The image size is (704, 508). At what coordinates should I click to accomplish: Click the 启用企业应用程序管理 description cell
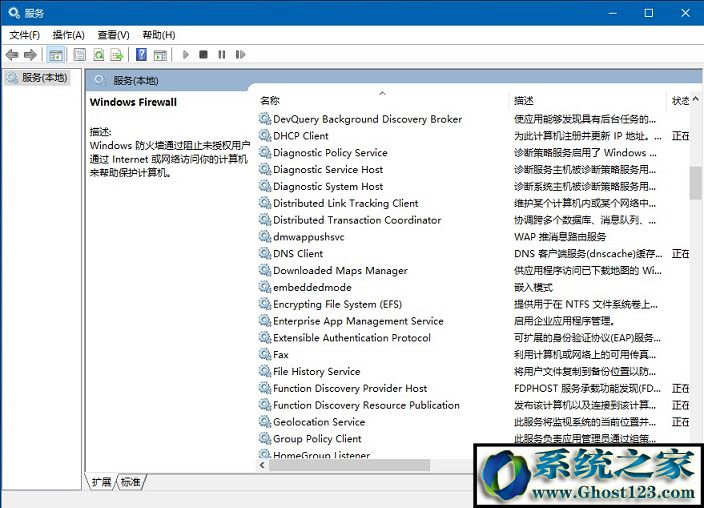(564, 321)
